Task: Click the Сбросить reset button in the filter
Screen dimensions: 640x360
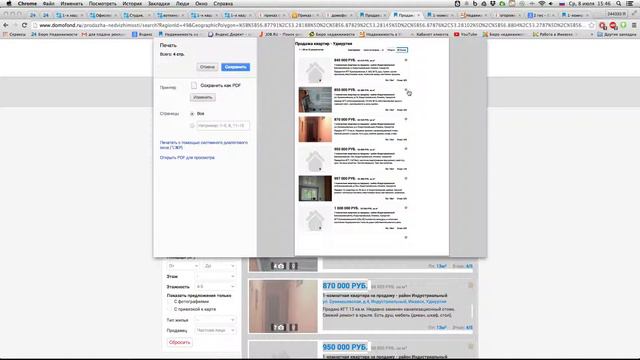Action: 180,342
